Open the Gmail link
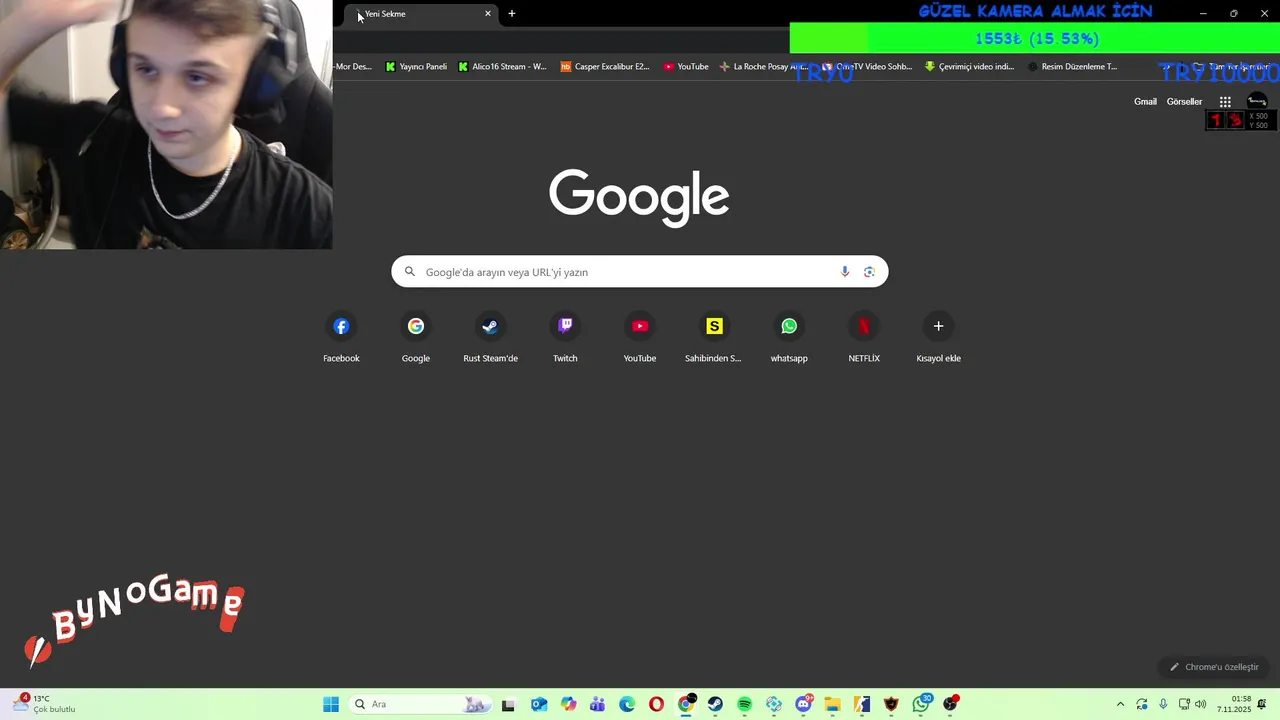Viewport: 1280px width, 720px height. pyautogui.click(x=1145, y=102)
